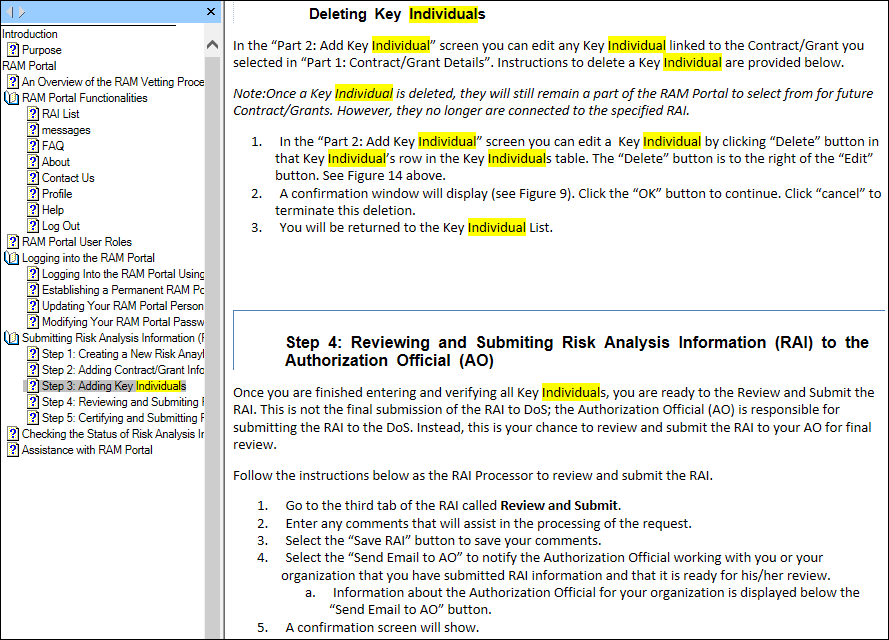
Task: Open Assistance with RAM Portal topic
Action: pos(87,450)
